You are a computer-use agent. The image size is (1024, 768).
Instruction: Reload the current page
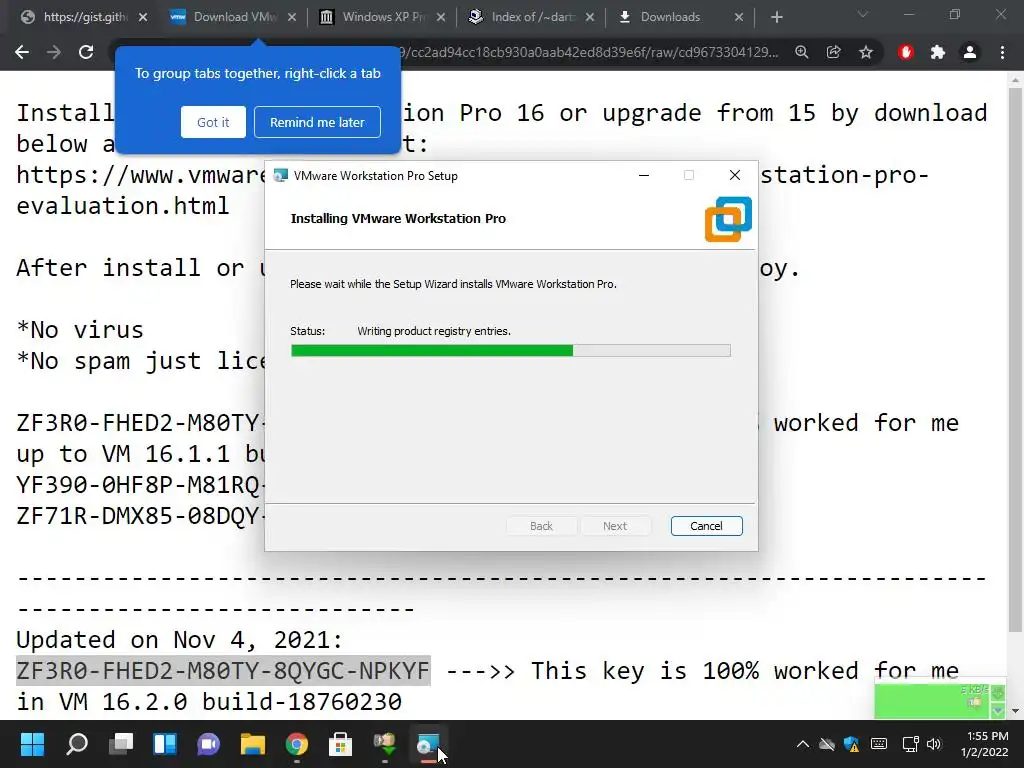point(86,52)
